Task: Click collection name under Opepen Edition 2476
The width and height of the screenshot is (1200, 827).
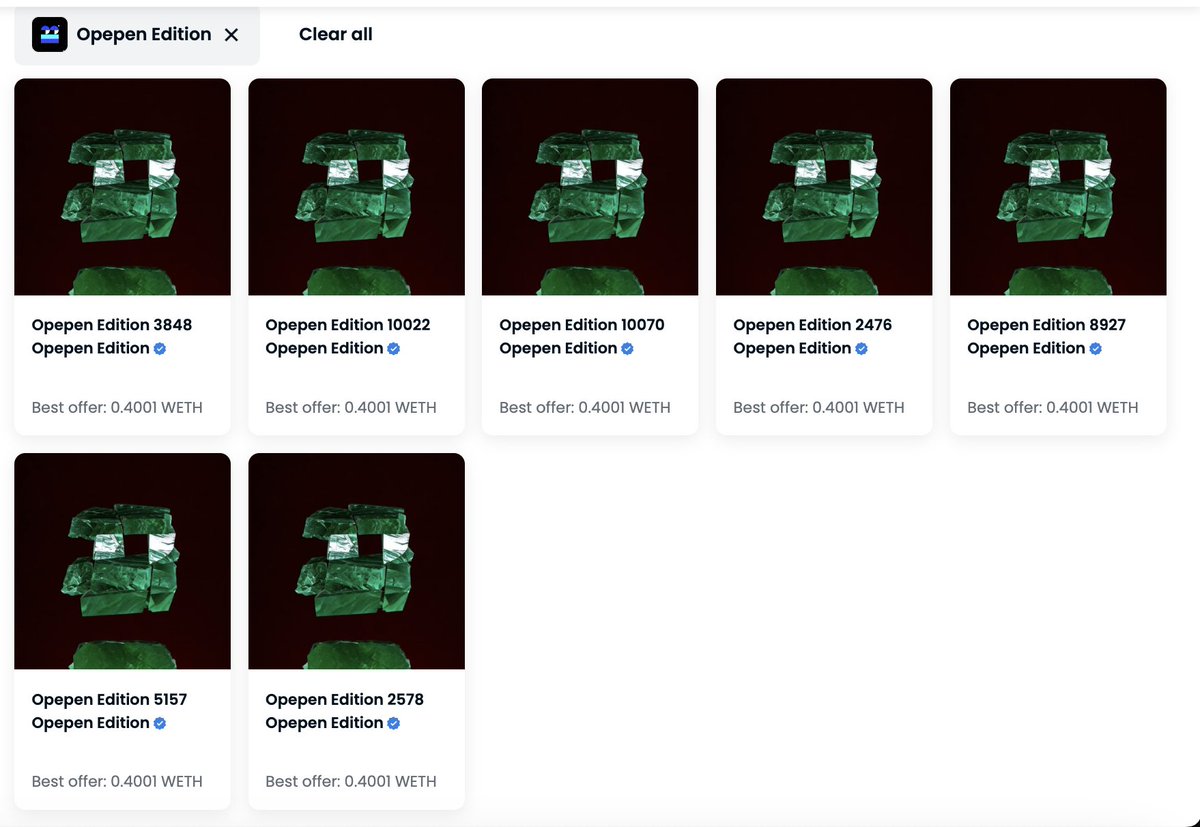Action: click(793, 348)
